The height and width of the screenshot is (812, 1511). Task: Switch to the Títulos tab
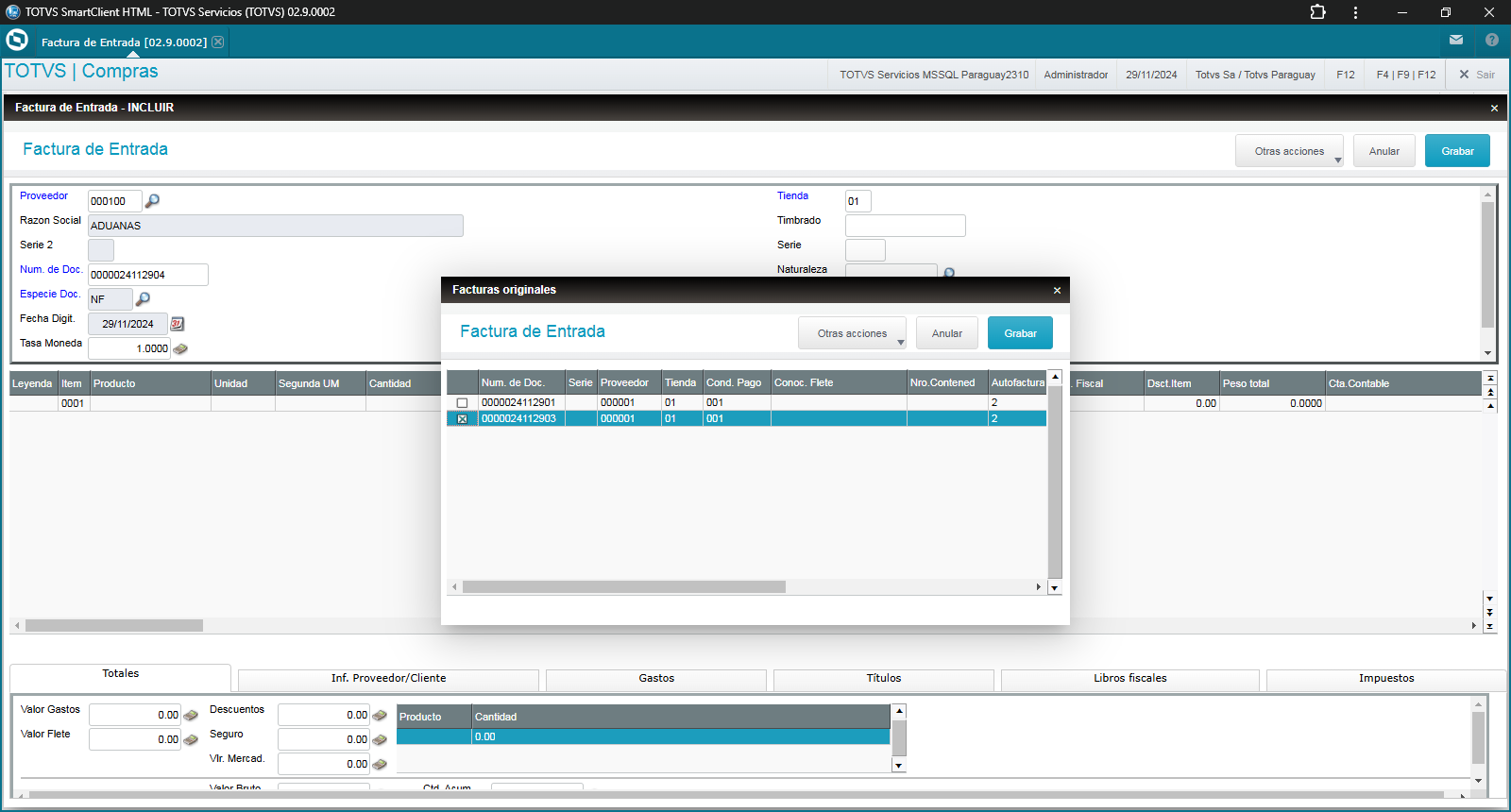(x=884, y=679)
